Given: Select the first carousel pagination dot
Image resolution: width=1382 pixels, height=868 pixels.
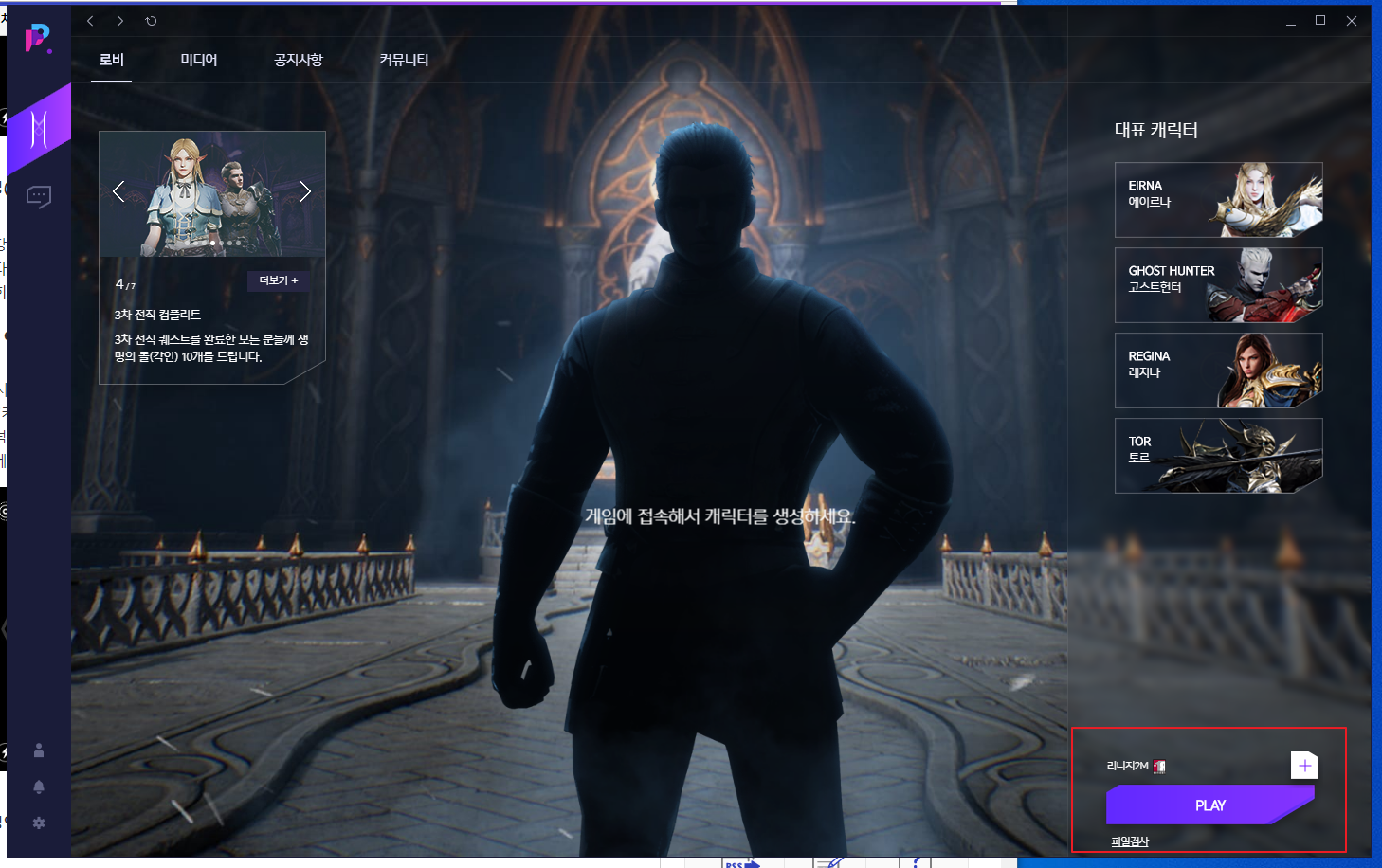Looking at the screenshot, I should [188, 243].
